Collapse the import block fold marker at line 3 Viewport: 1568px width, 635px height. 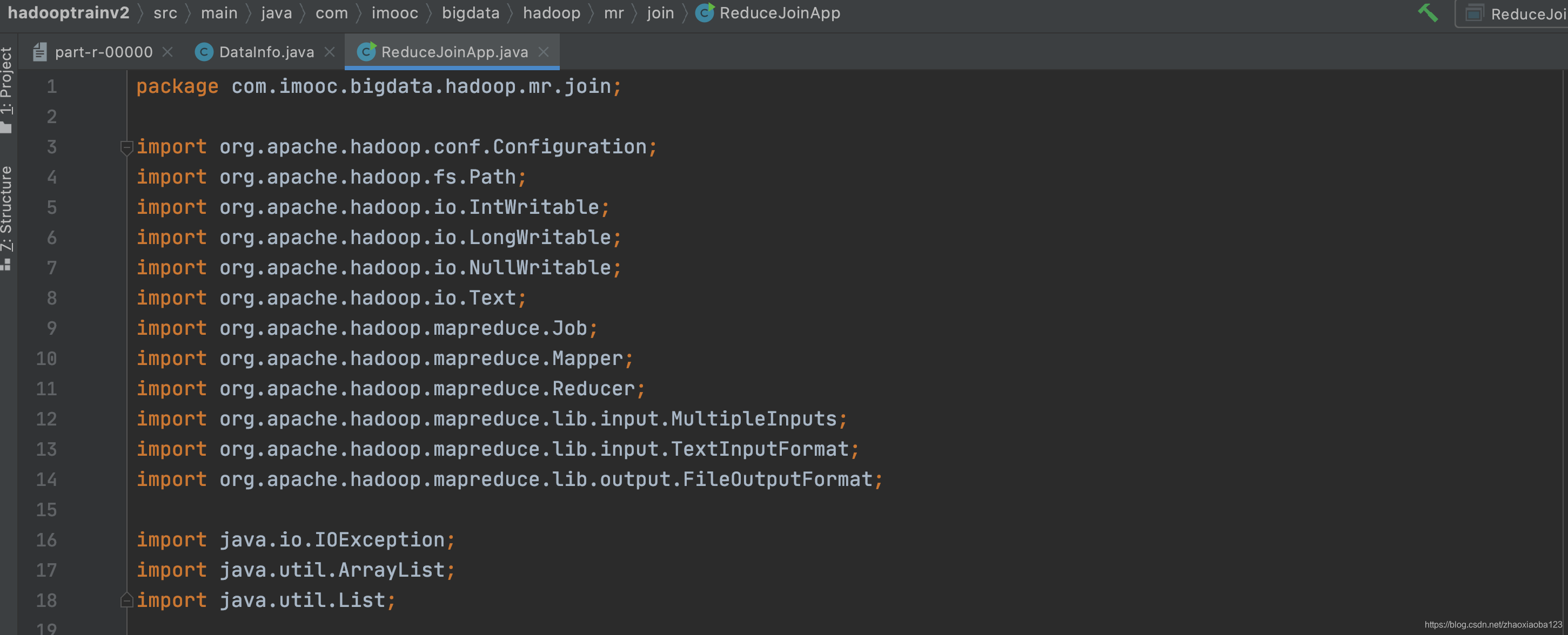pyautogui.click(x=126, y=147)
